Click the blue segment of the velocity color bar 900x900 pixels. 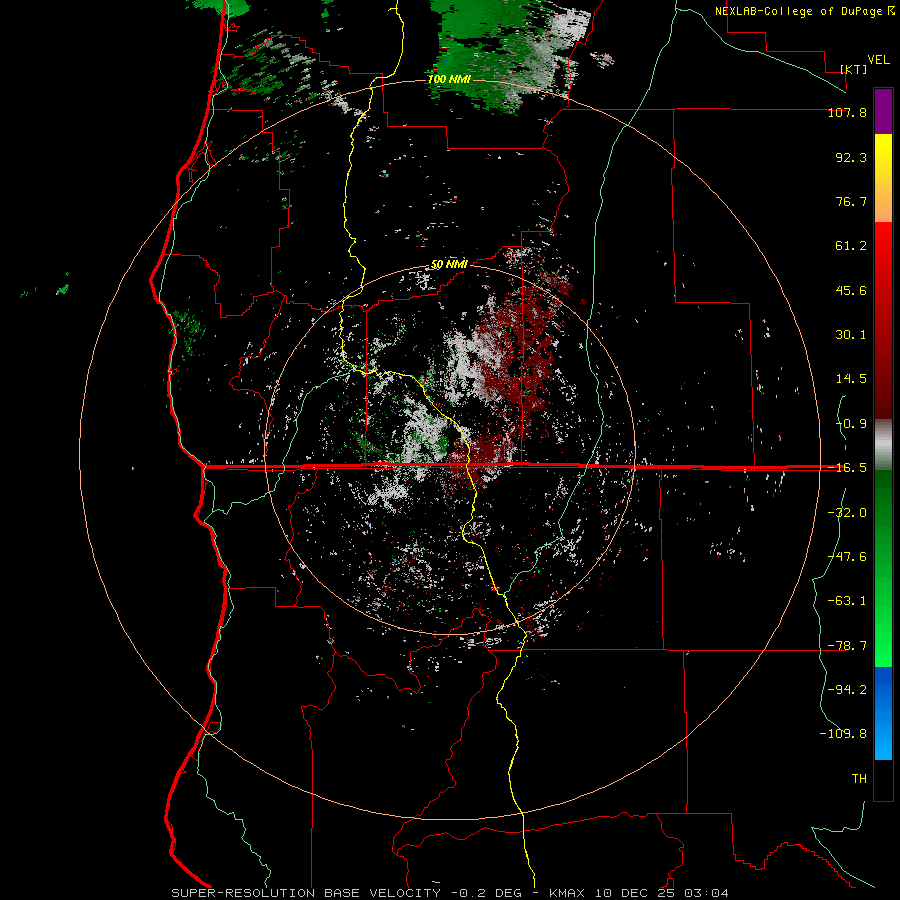click(883, 713)
